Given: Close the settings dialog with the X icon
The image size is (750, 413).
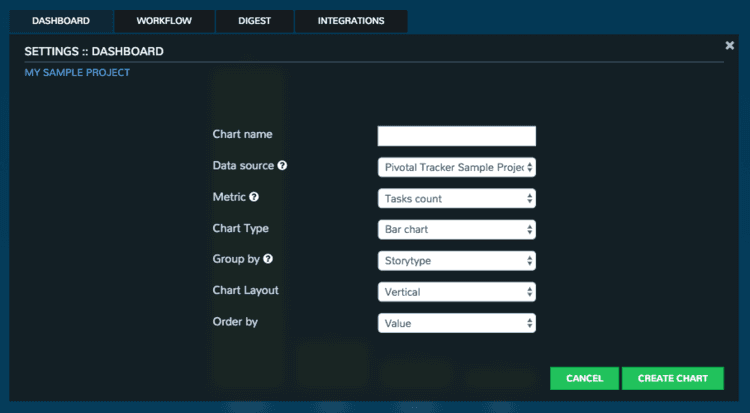Looking at the screenshot, I should point(729,45).
